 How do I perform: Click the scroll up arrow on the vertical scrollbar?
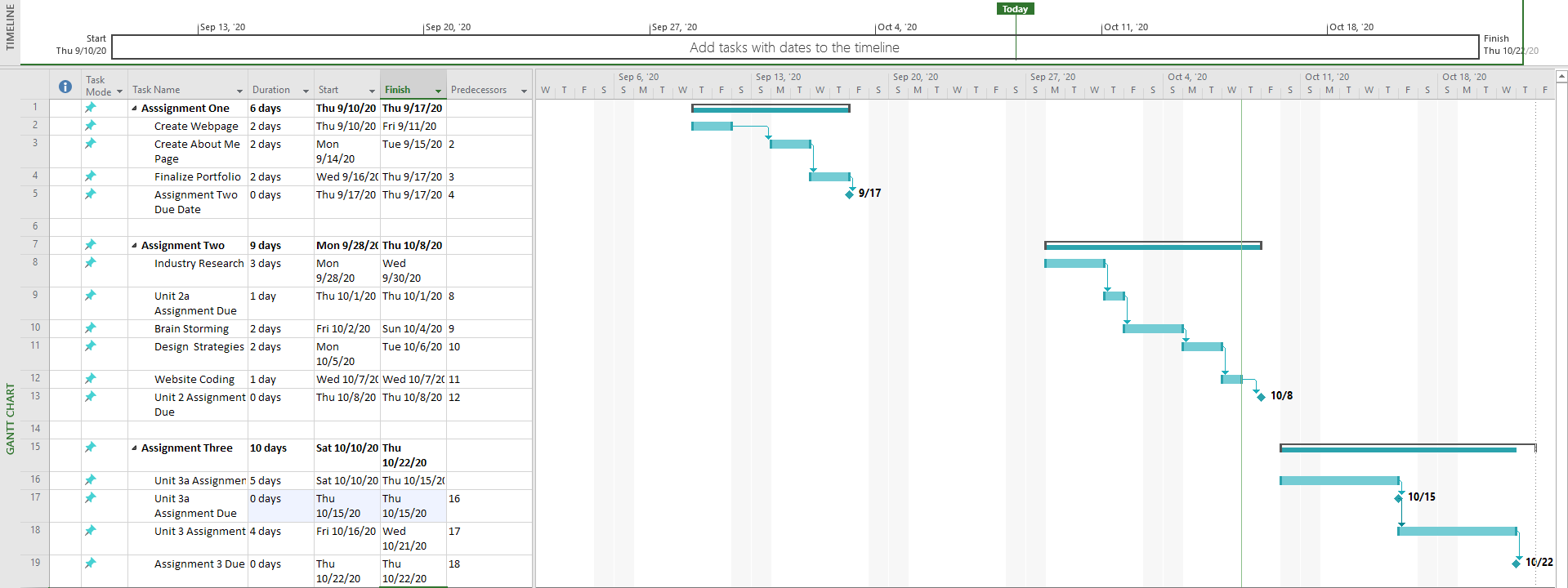click(1561, 76)
